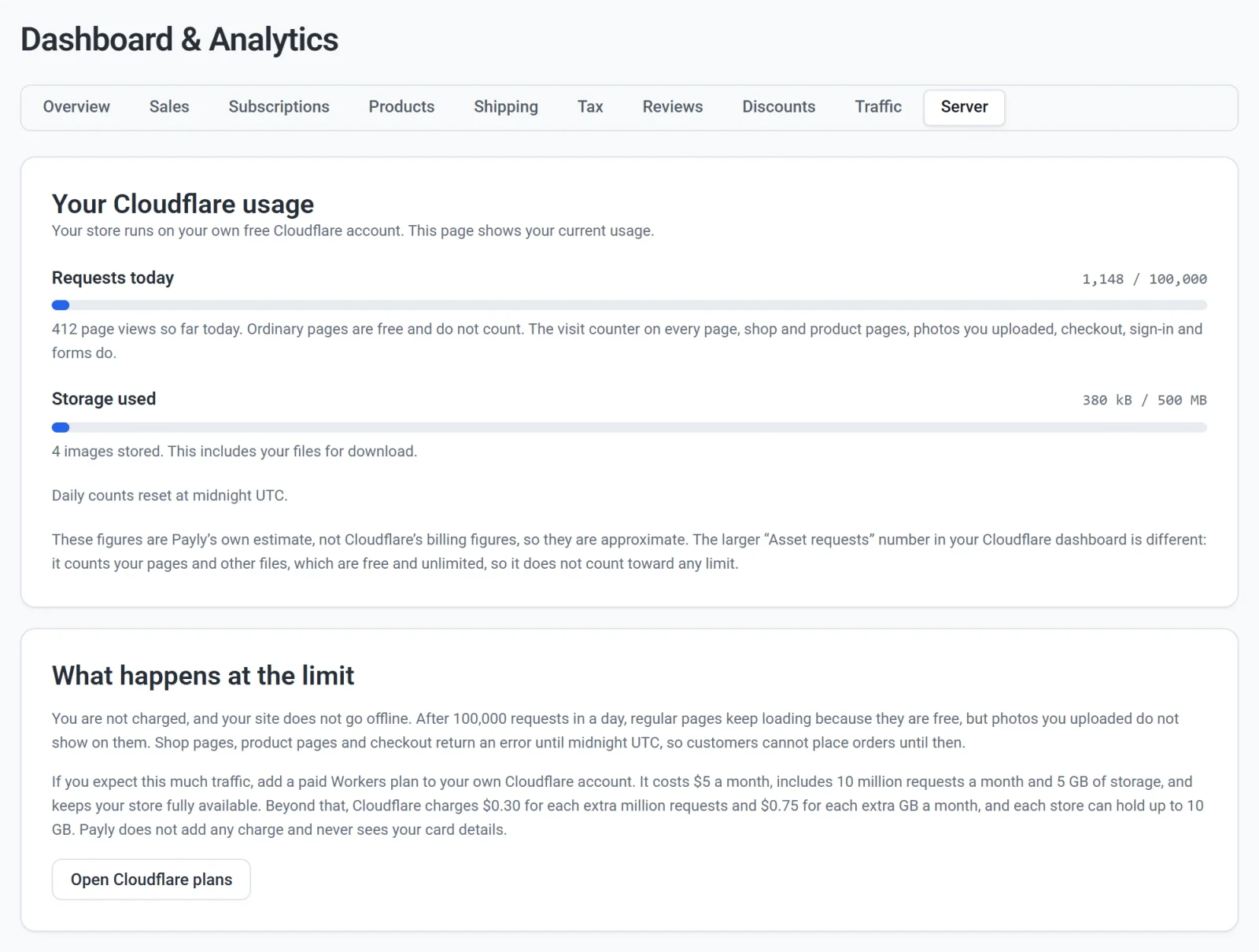
Task: Switch to the Reviews tab
Action: click(x=673, y=107)
